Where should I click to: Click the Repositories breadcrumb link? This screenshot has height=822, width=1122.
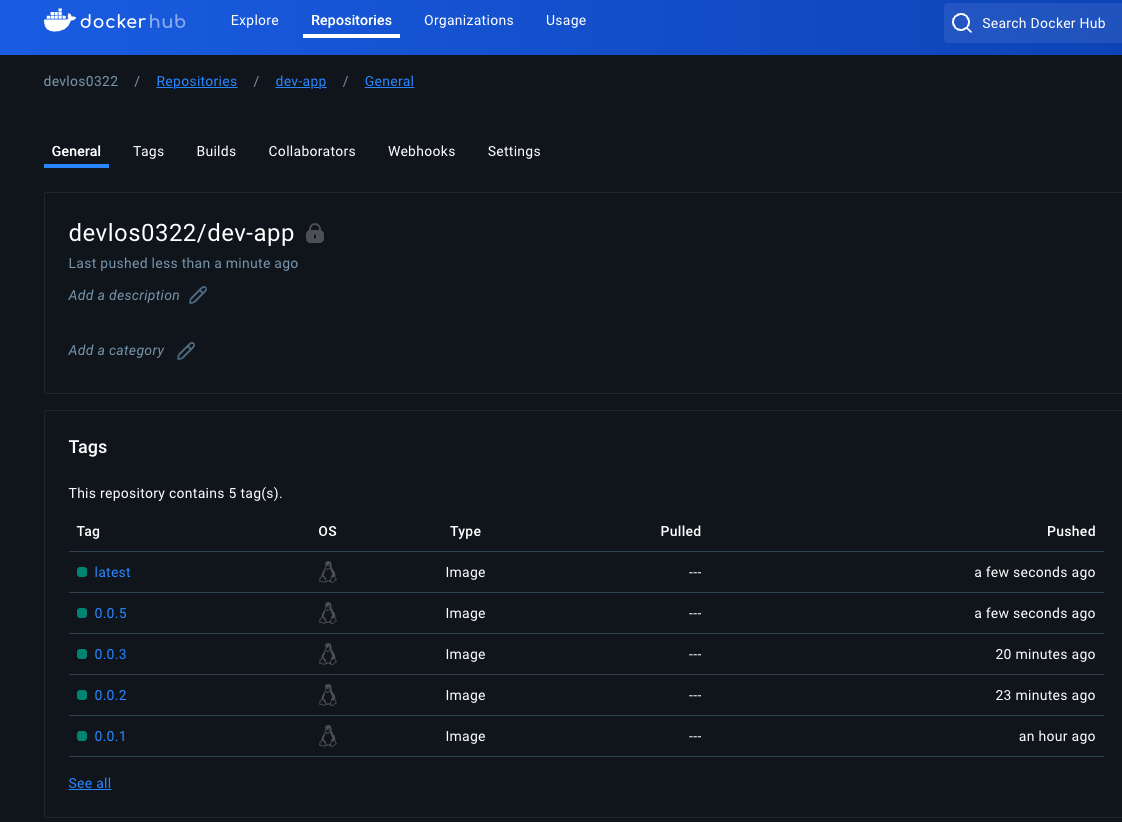(x=197, y=82)
